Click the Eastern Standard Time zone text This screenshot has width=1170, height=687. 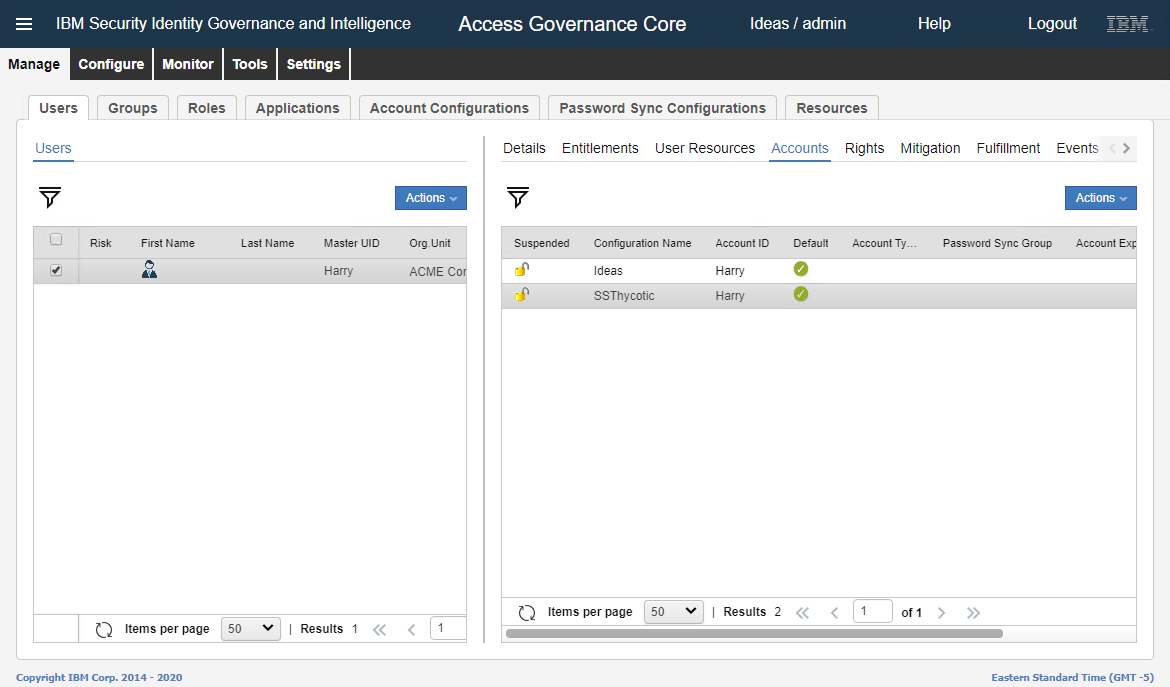click(1072, 677)
